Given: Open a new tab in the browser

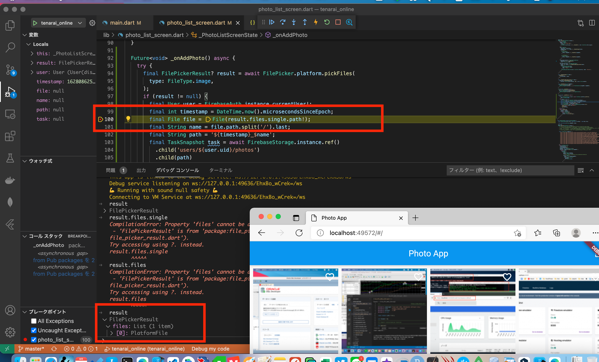Looking at the screenshot, I should (x=415, y=218).
